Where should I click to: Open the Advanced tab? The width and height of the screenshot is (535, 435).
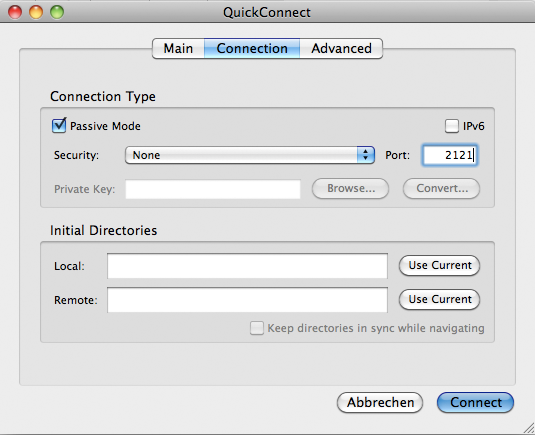coord(341,48)
